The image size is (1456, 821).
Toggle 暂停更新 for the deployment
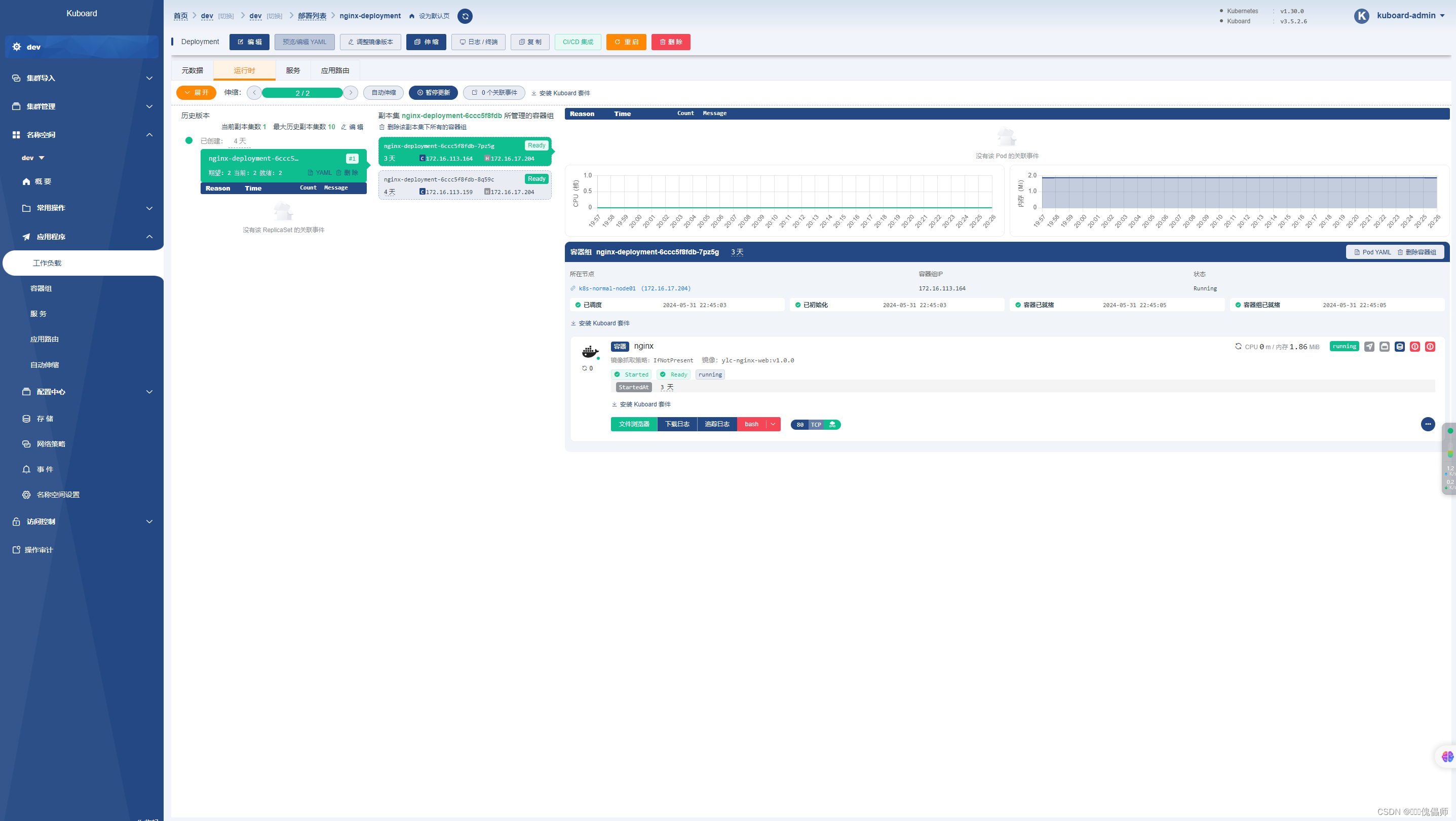[433, 92]
